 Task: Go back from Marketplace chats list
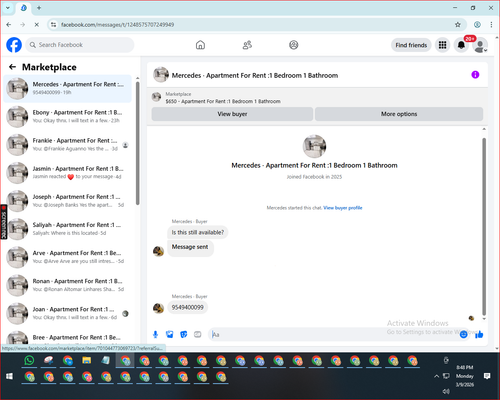click(12, 67)
